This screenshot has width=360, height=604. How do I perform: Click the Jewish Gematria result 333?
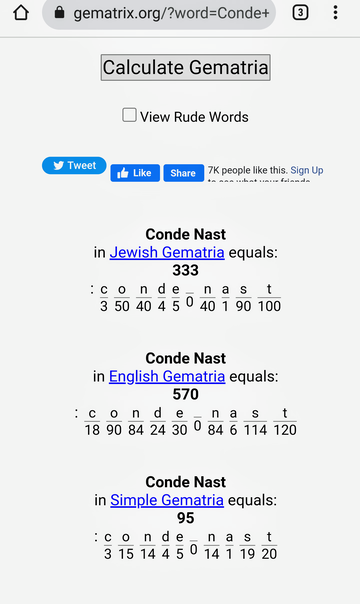[186, 270]
